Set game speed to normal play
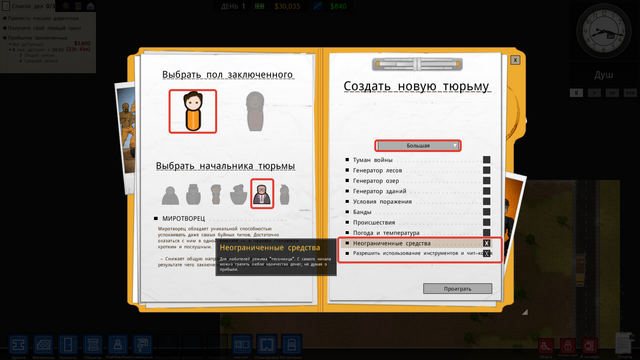The width and height of the screenshot is (640, 360). pyautogui.click(x=594, y=93)
